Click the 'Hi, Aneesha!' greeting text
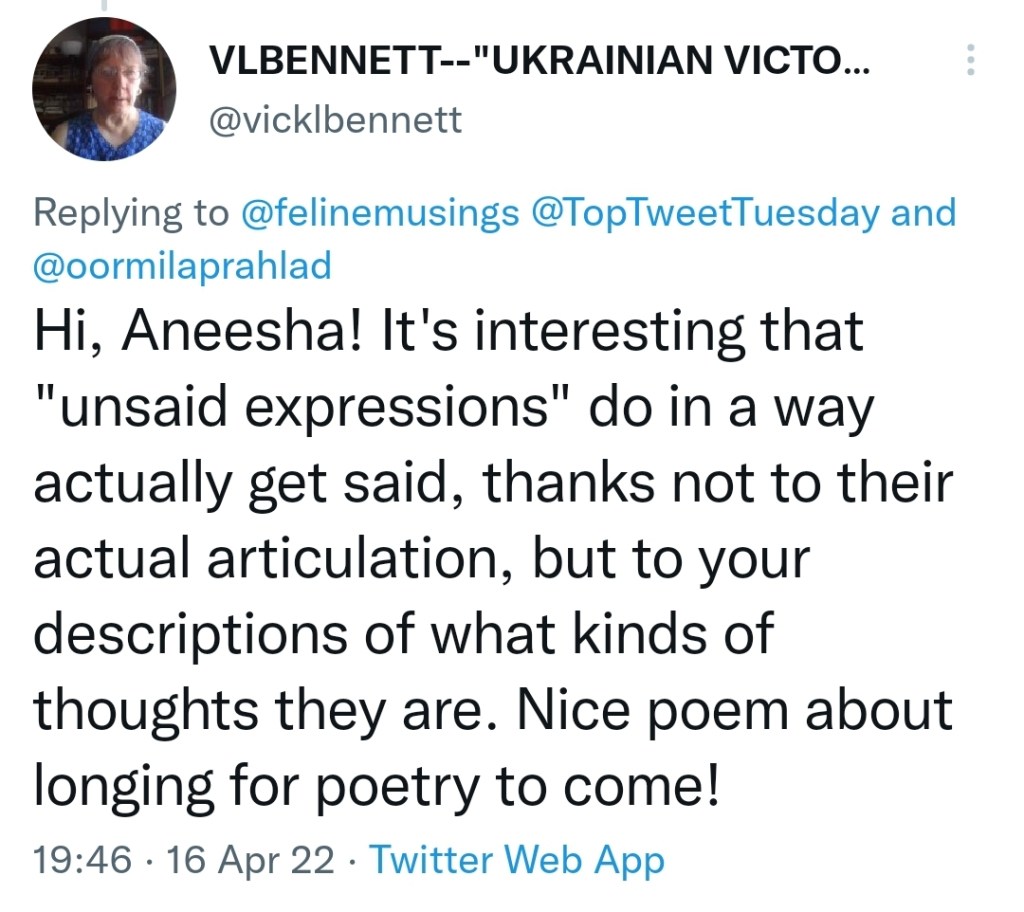1024x912 pixels. 196,331
